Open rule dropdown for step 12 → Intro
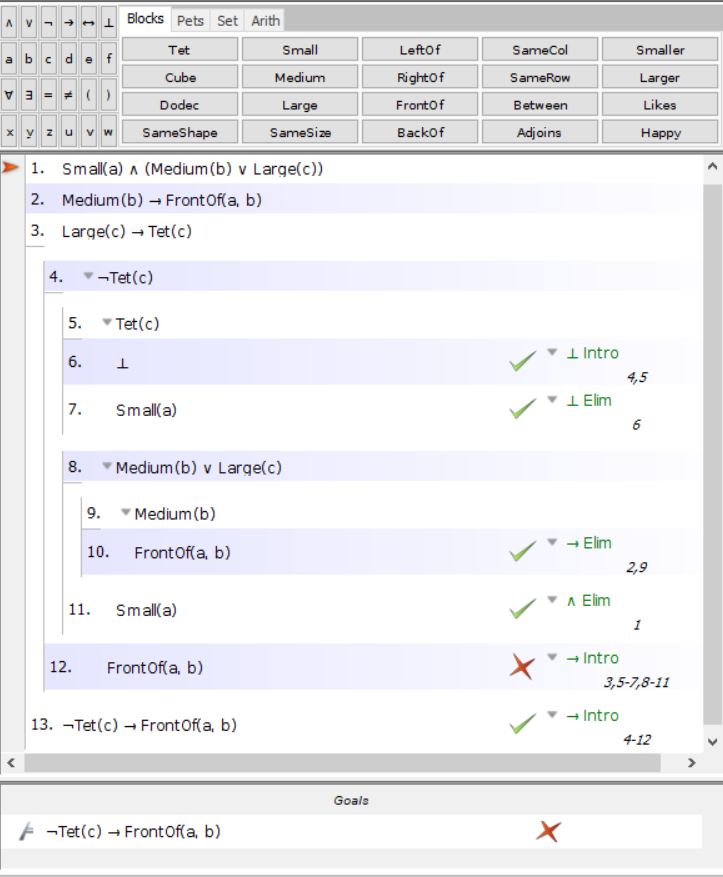Screen dimensions: 723x877 [x=552, y=657]
